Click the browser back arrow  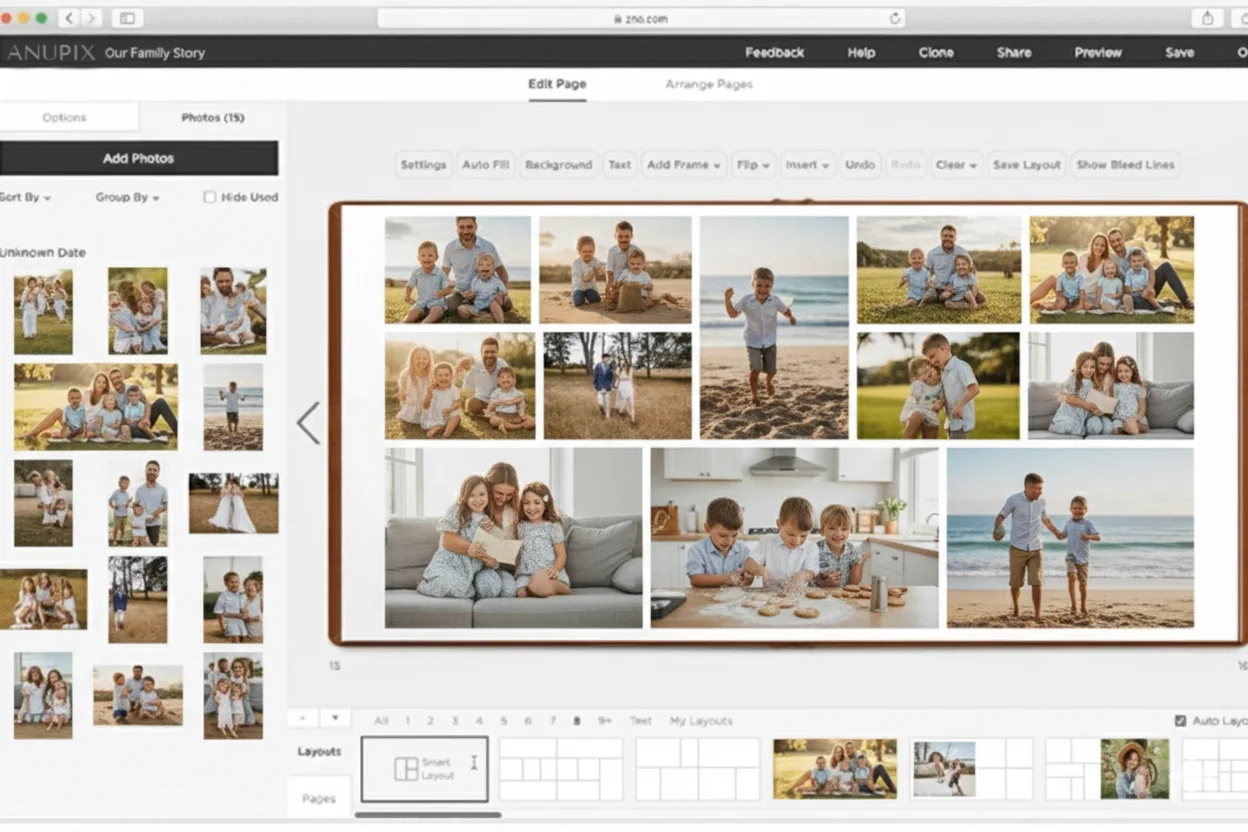pos(69,18)
